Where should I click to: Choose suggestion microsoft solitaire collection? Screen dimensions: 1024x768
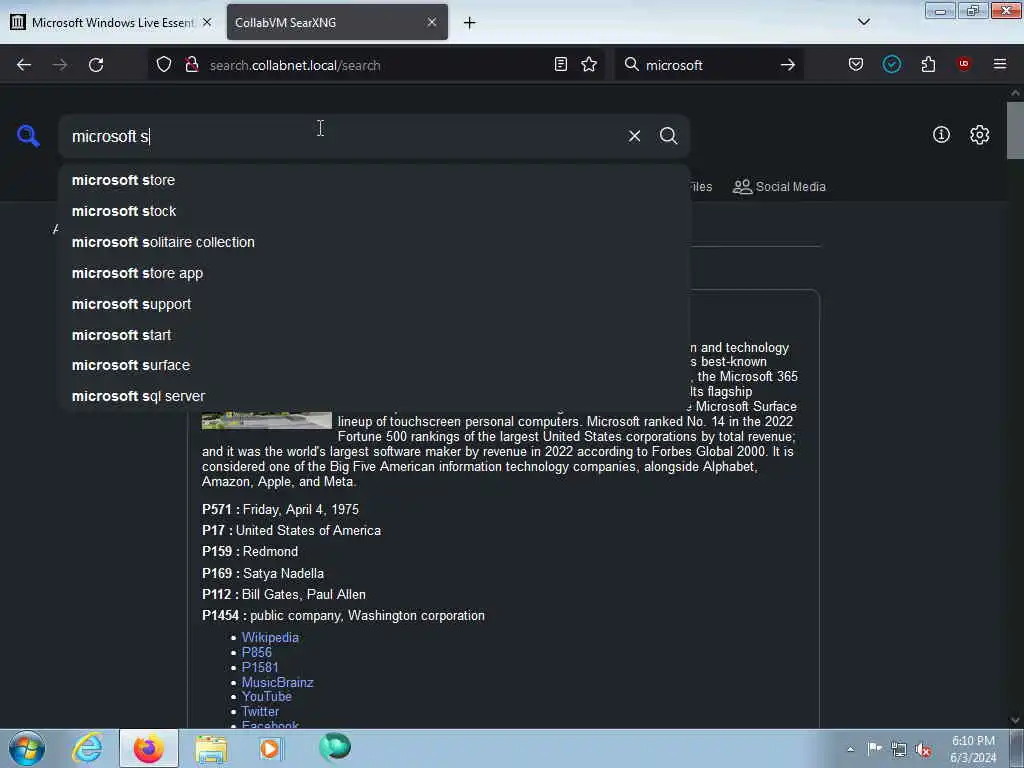[x=374, y=242]
